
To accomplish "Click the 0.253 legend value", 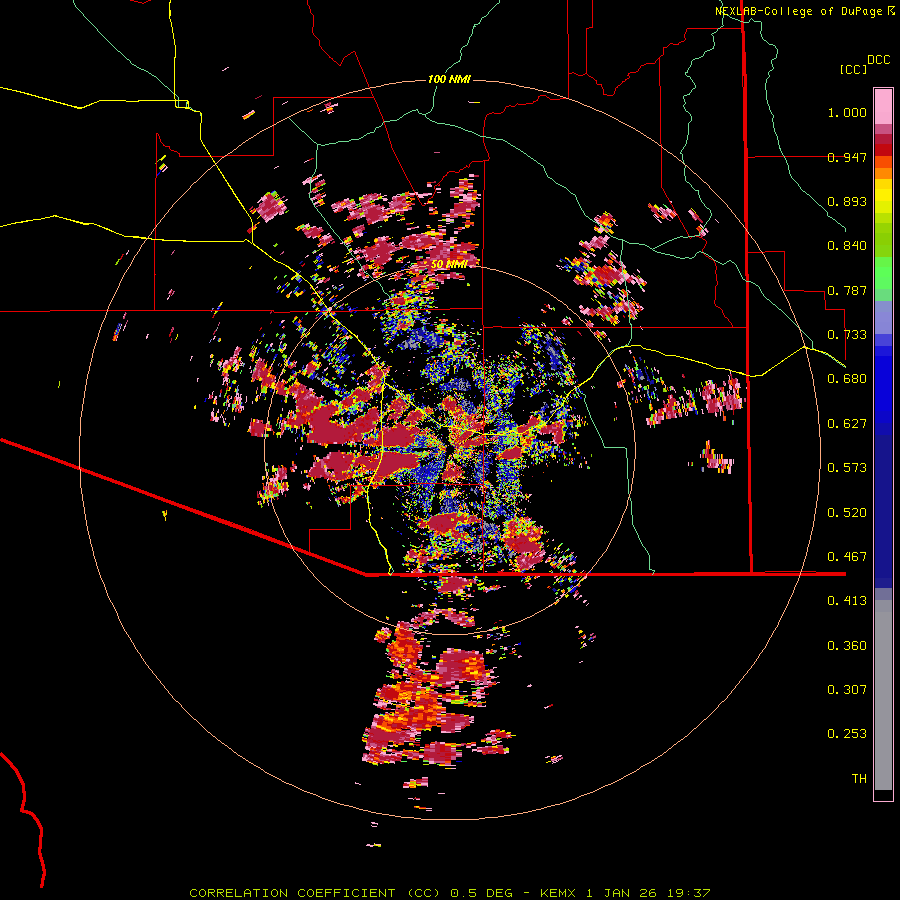I will [x=847, y=734].
